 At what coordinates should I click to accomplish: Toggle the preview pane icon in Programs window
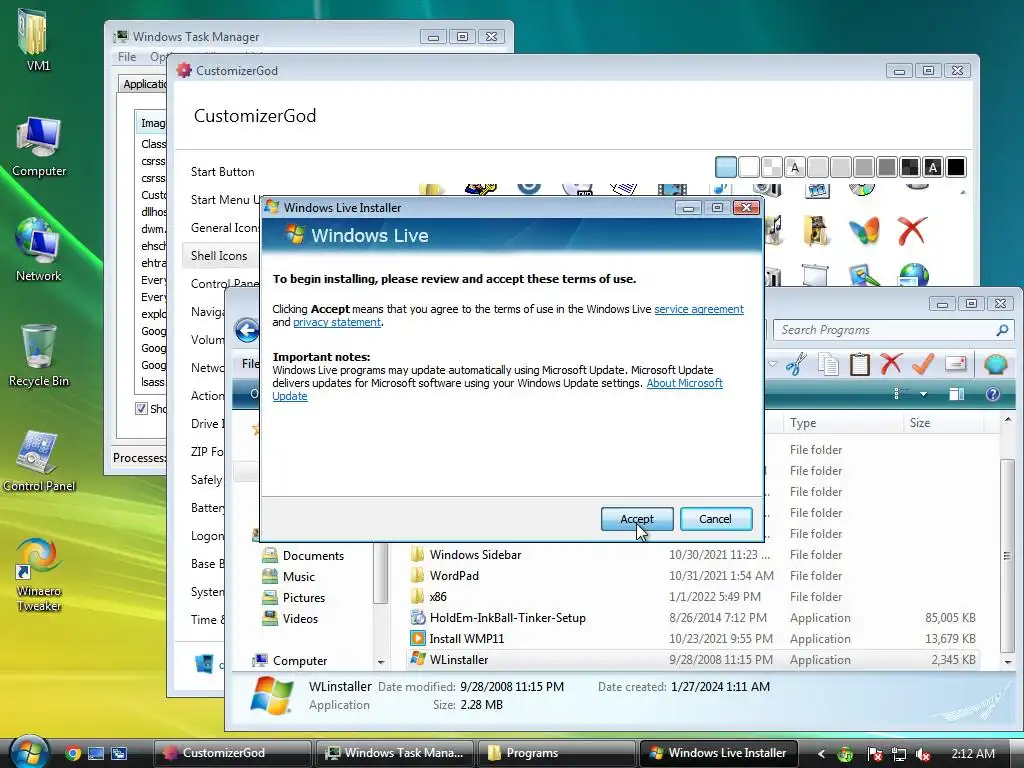pos(957,394)
